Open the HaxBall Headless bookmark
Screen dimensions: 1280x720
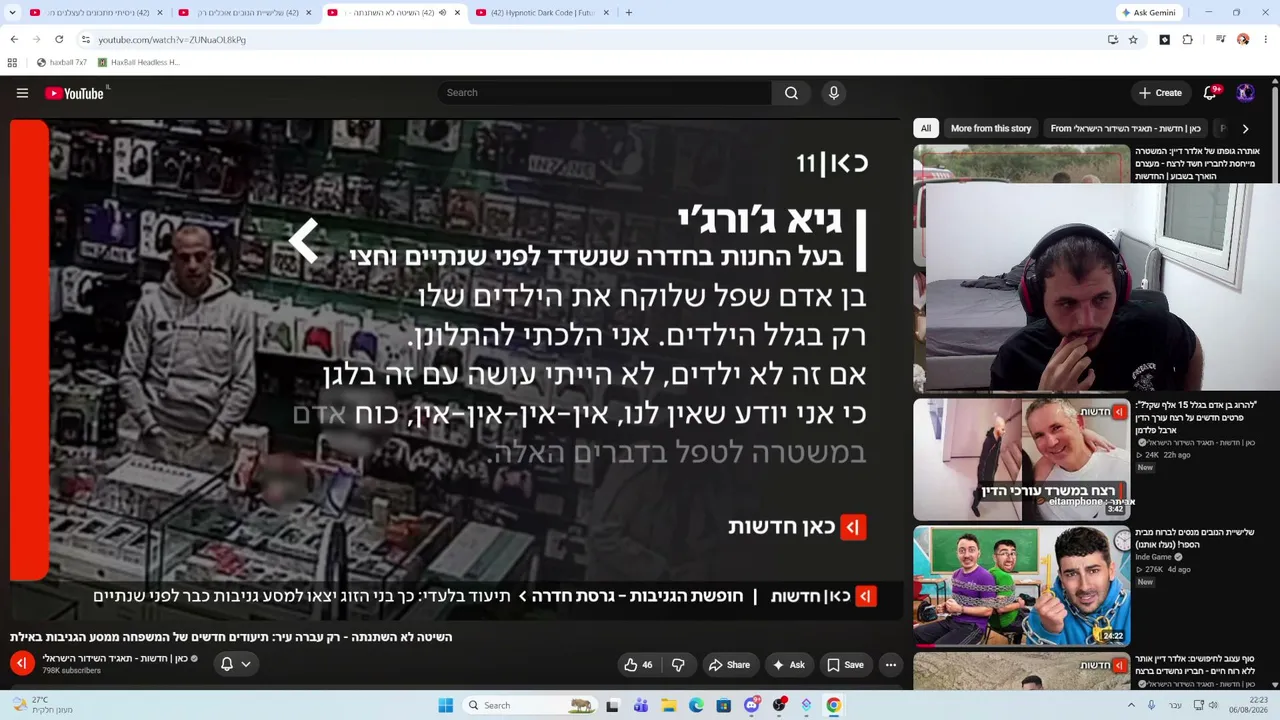[139, 62]
